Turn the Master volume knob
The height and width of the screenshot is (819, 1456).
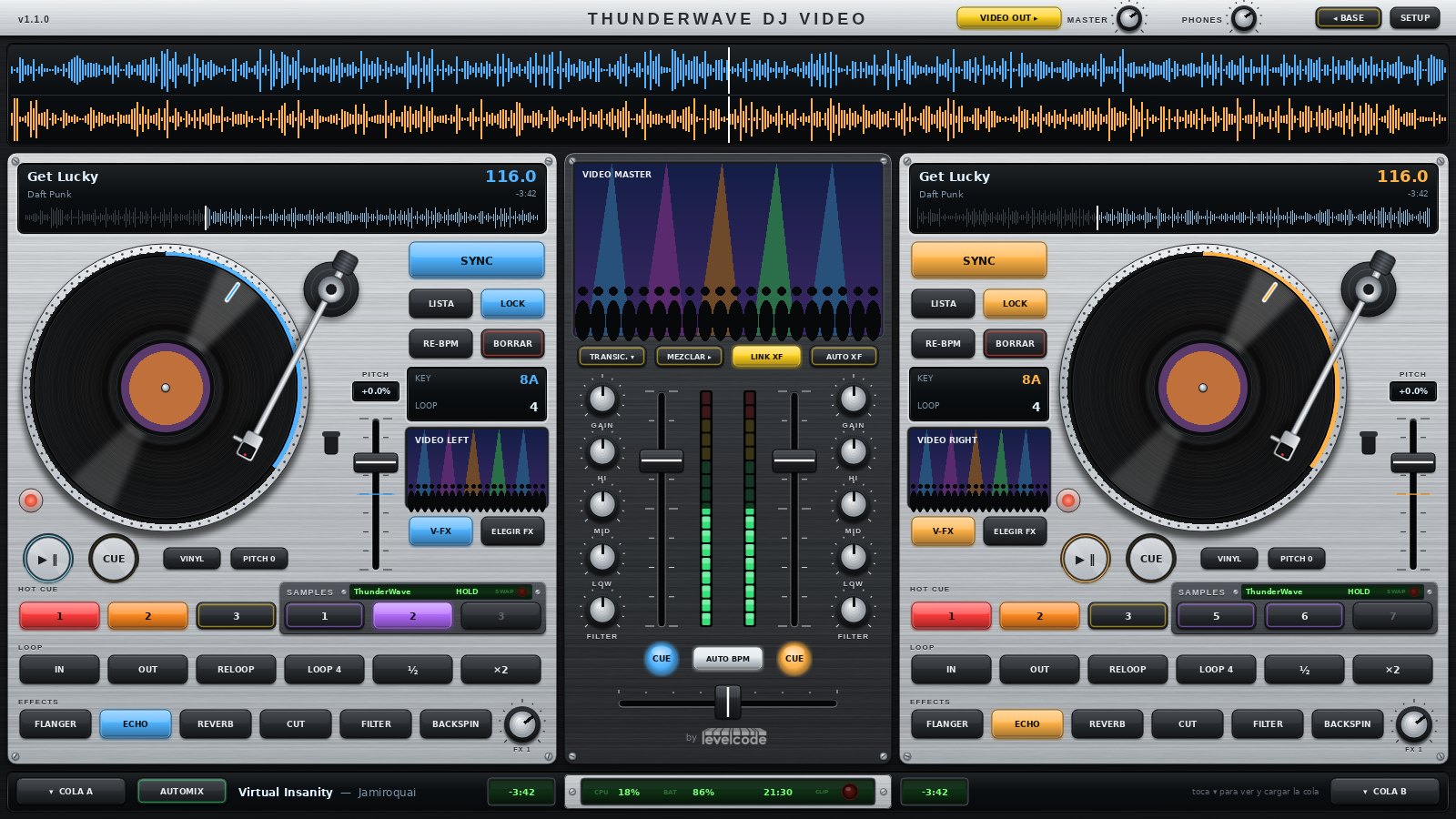tap(1129, 18)
